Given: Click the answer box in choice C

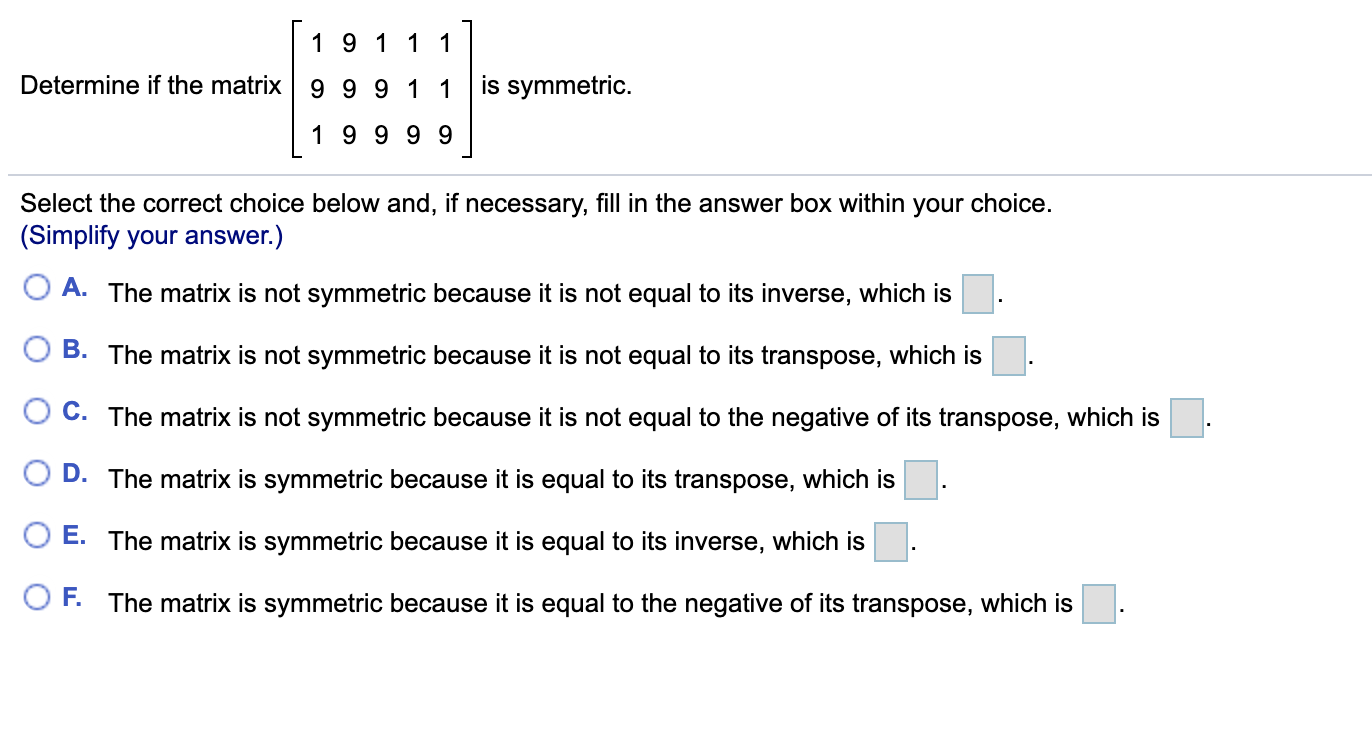Looking at the screenshot, I should pos(1186,418).
